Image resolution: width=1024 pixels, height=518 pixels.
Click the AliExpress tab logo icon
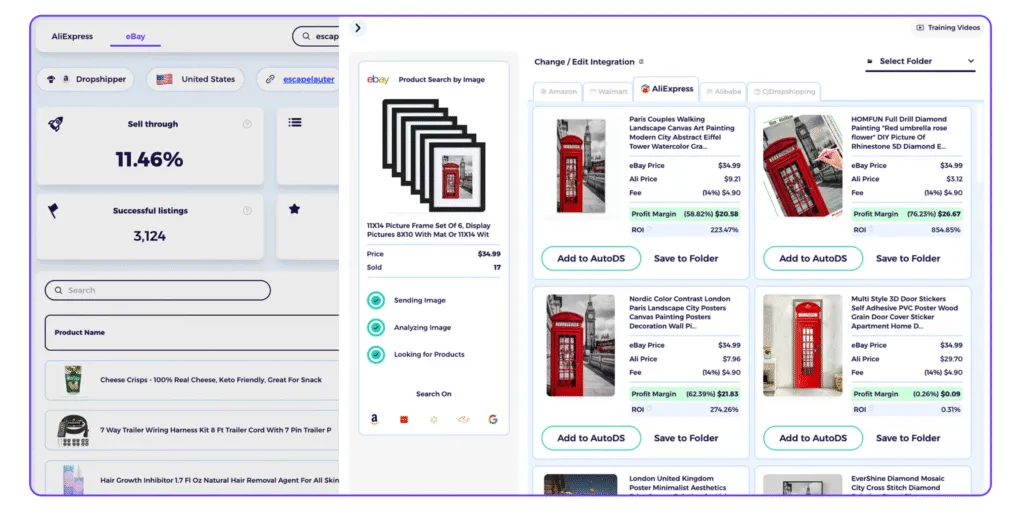coord(645,89)
